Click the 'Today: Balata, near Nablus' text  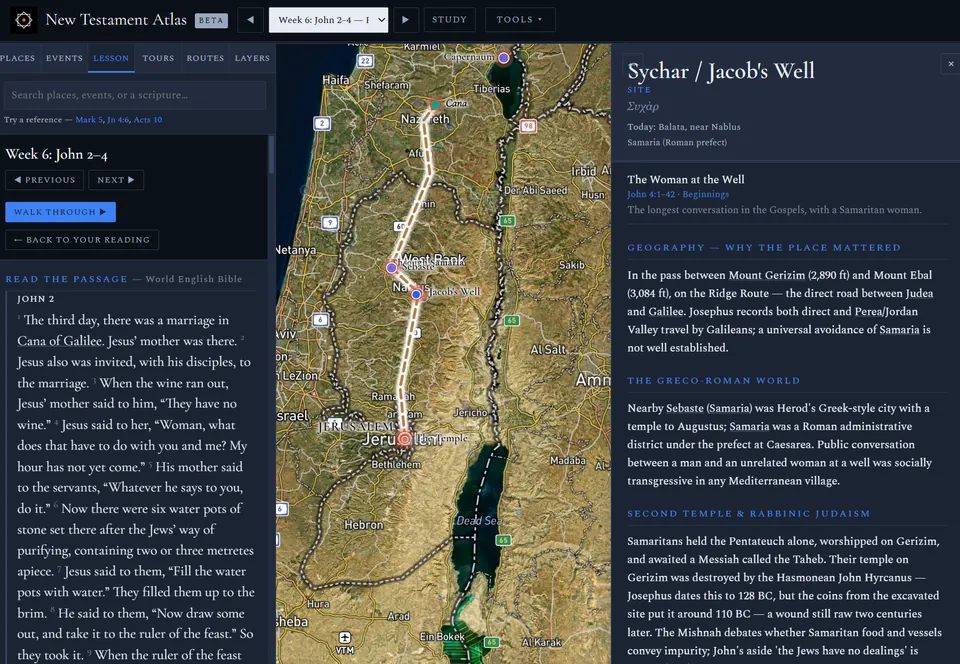684,127
